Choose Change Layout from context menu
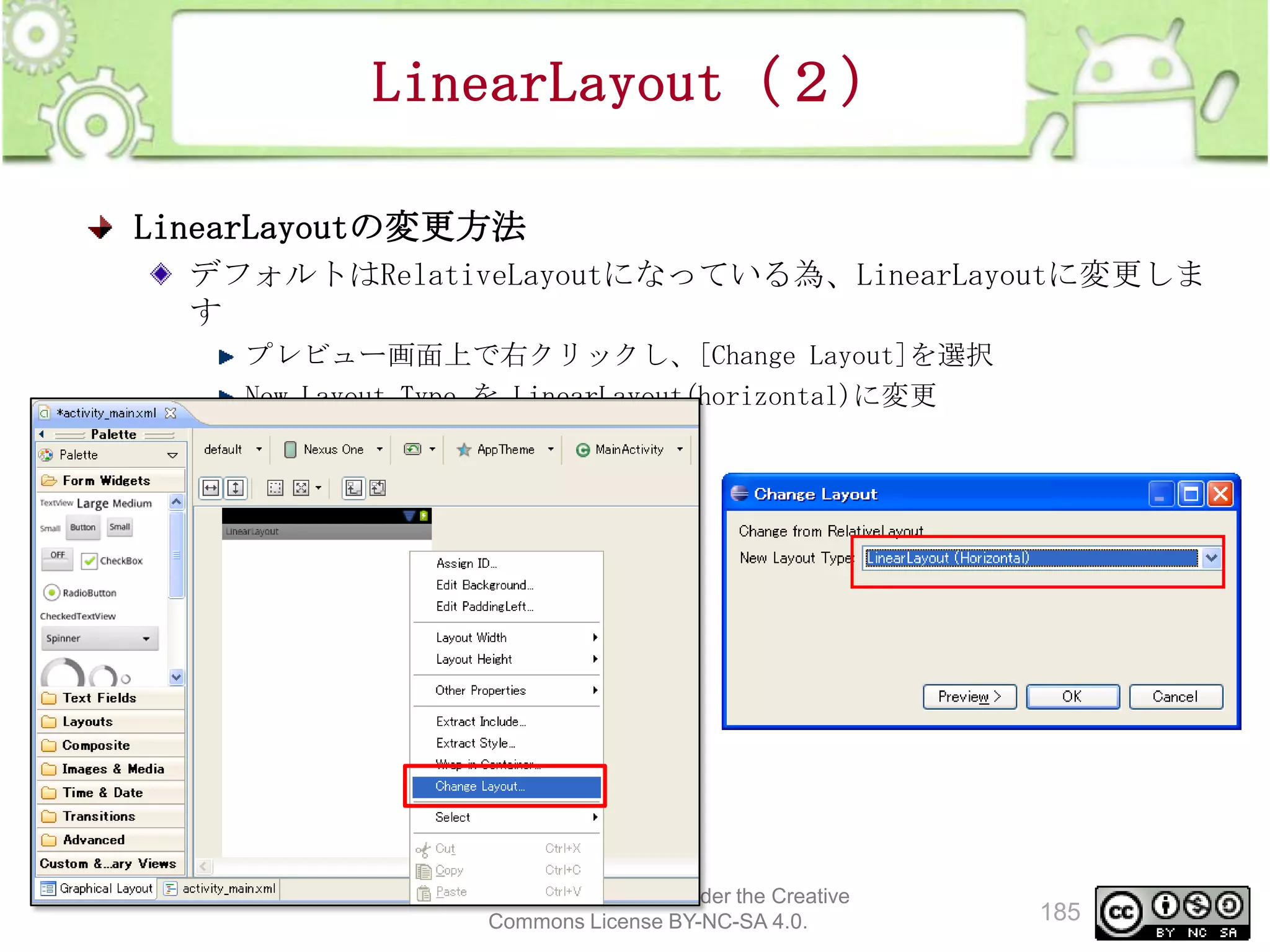 506,787
